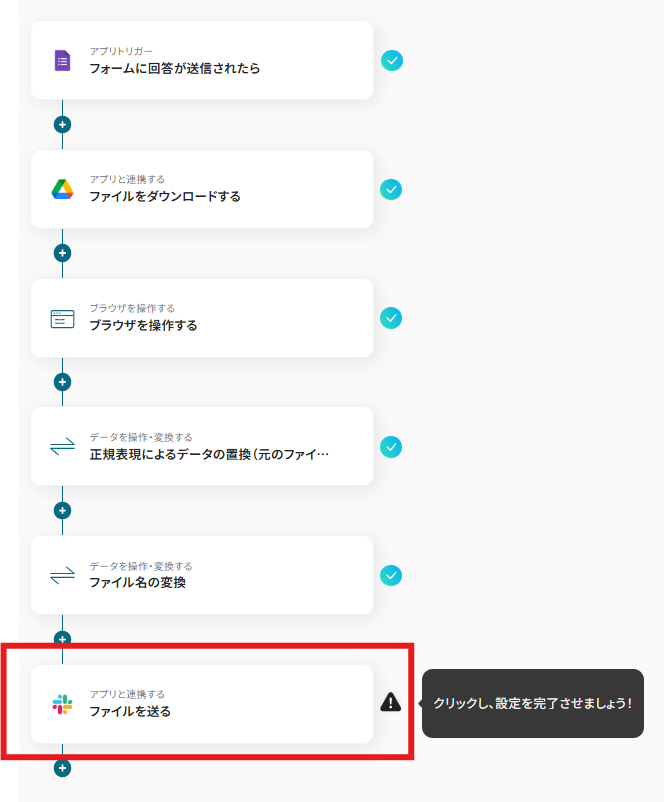Open the 正規表現によるデータの置換 step

coord(202,447)
